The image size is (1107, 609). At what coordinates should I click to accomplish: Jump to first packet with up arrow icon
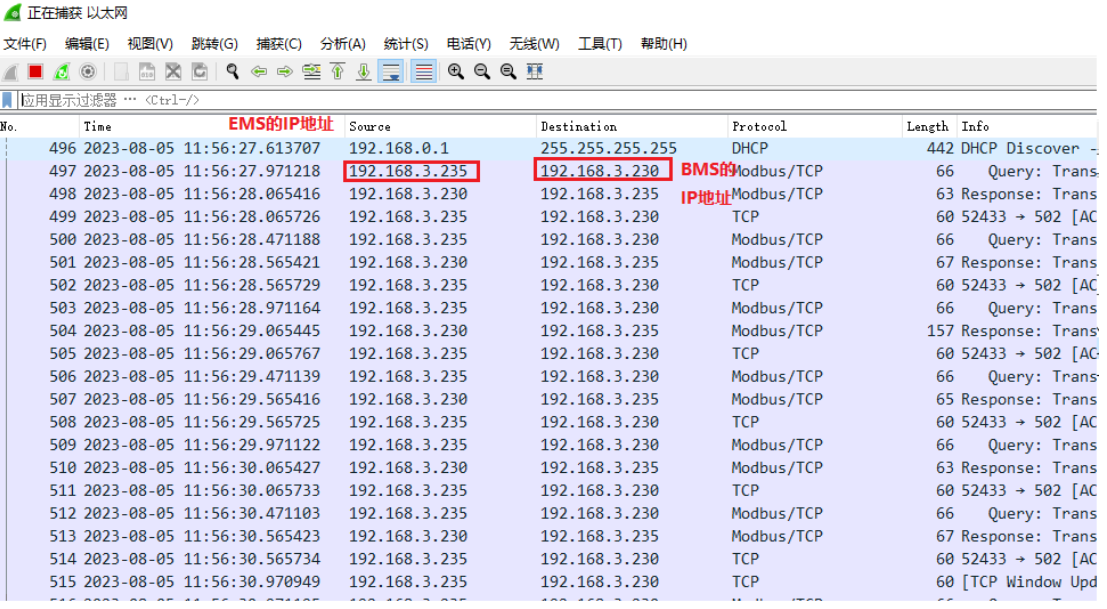[337, 71]
